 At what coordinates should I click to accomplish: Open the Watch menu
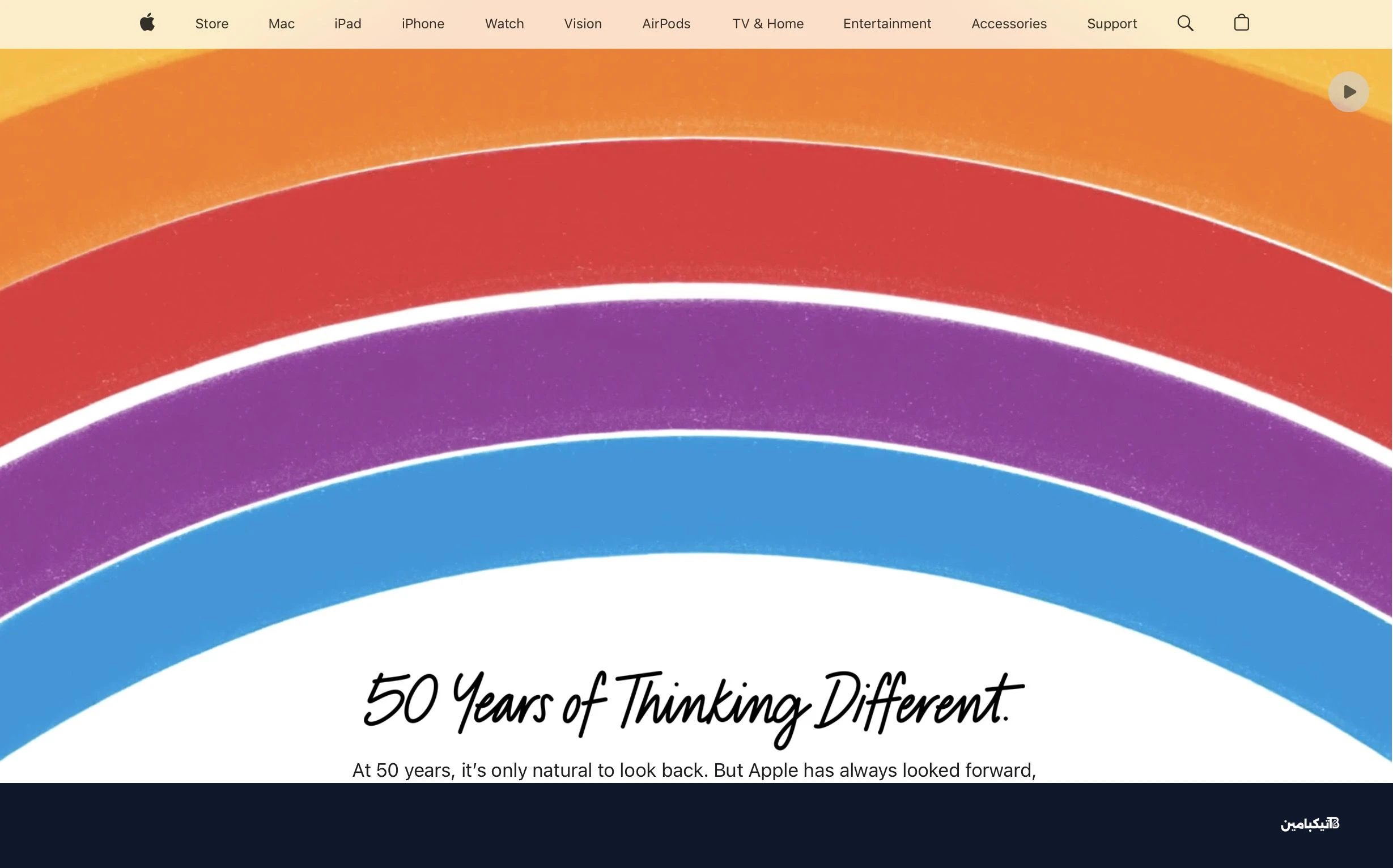coord(504,24)
